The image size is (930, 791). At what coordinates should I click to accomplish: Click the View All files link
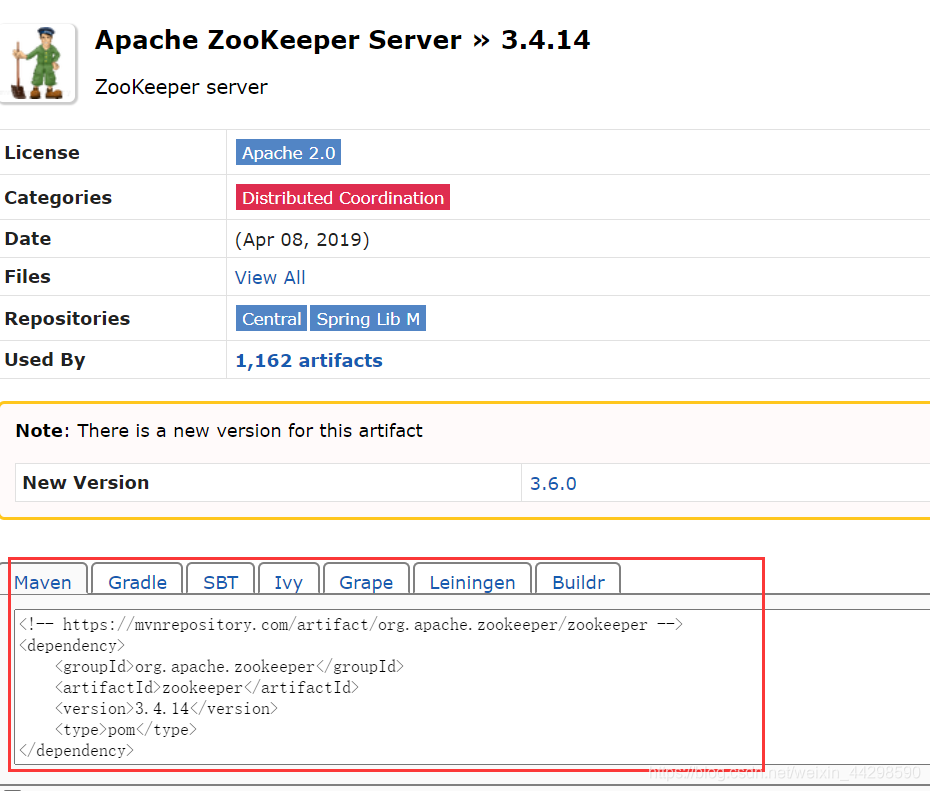pos(270,278)
